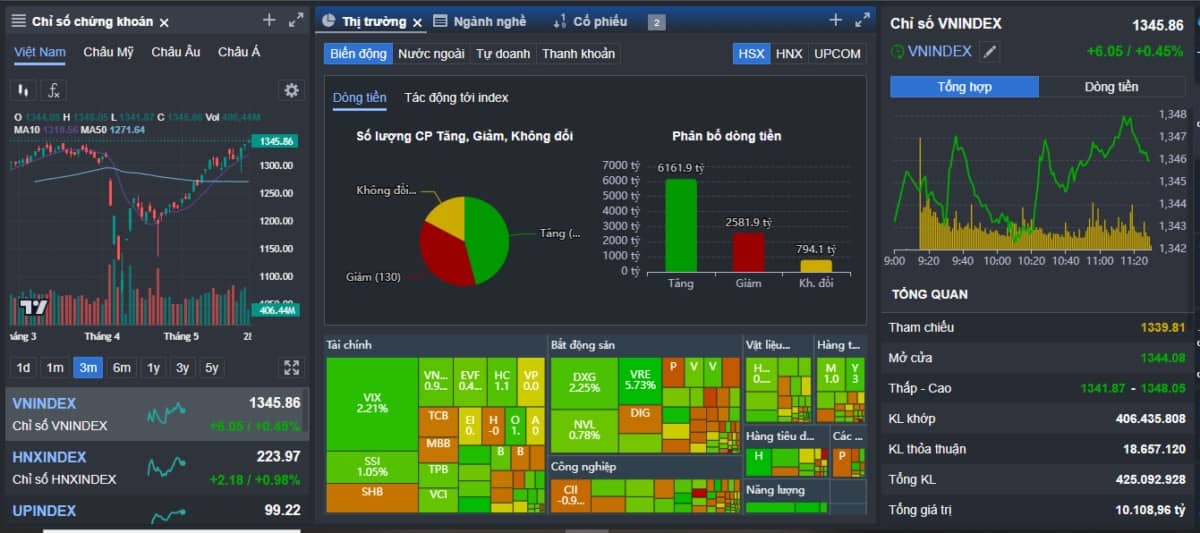This screenshot has width=1200, height=533.
Task: Change chart type with candlestick icon
Action: click(23, 90)
